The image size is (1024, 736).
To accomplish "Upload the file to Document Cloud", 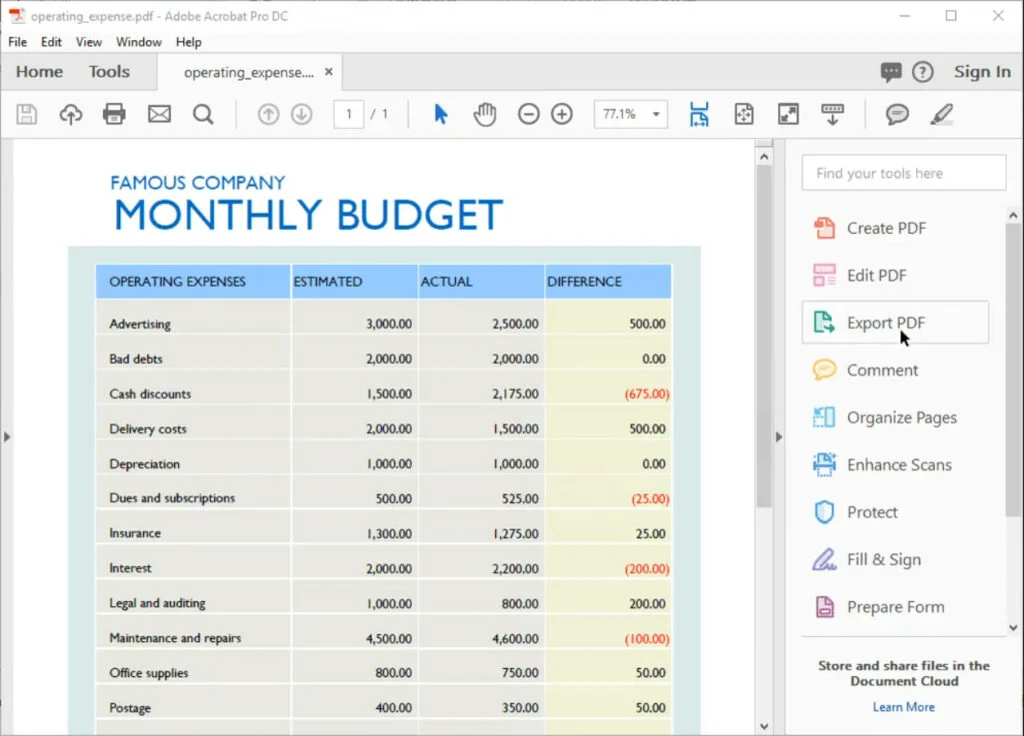I will click(x=70, y=114).
